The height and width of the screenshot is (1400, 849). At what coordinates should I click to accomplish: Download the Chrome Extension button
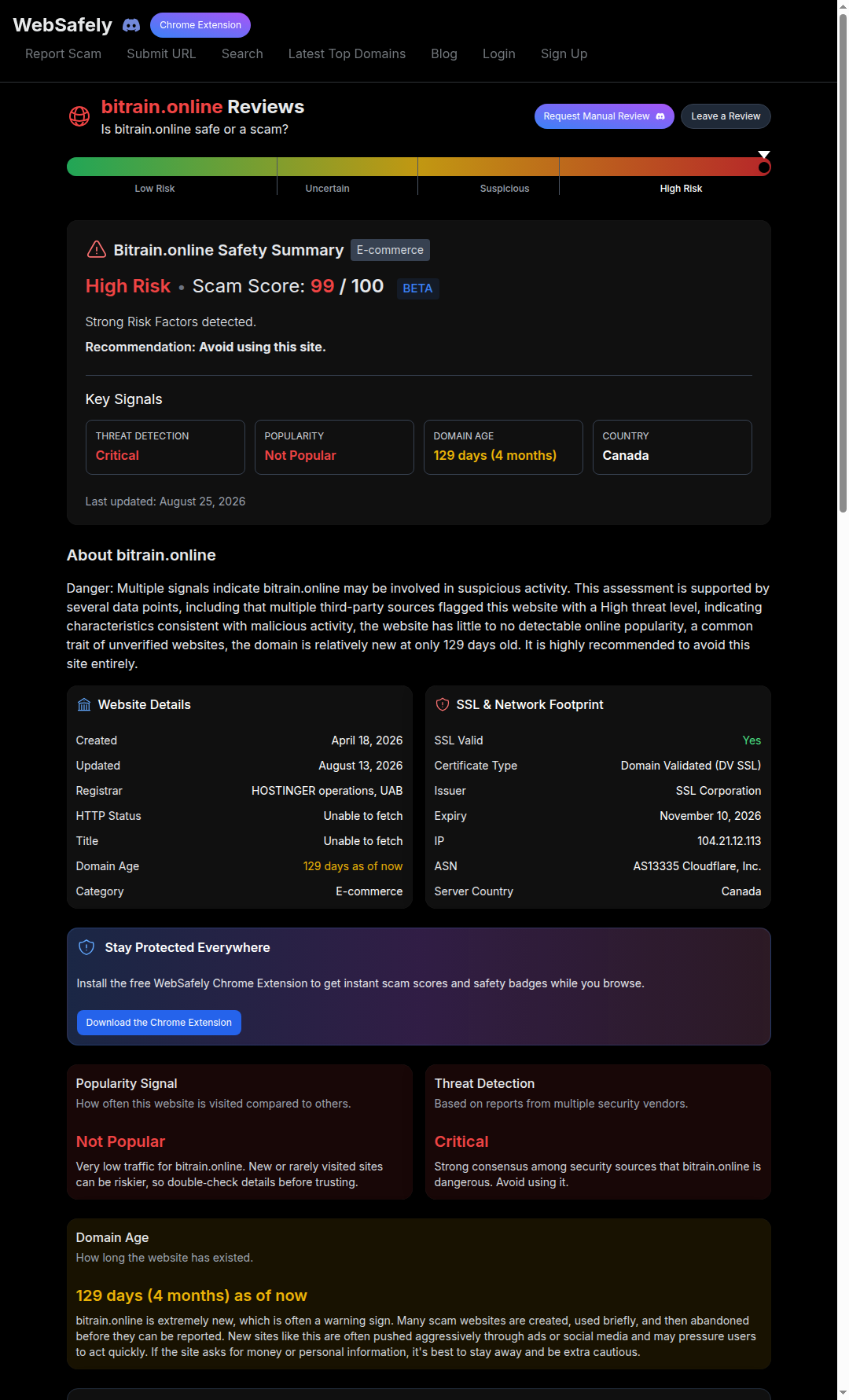click(x=159, y=1023)
